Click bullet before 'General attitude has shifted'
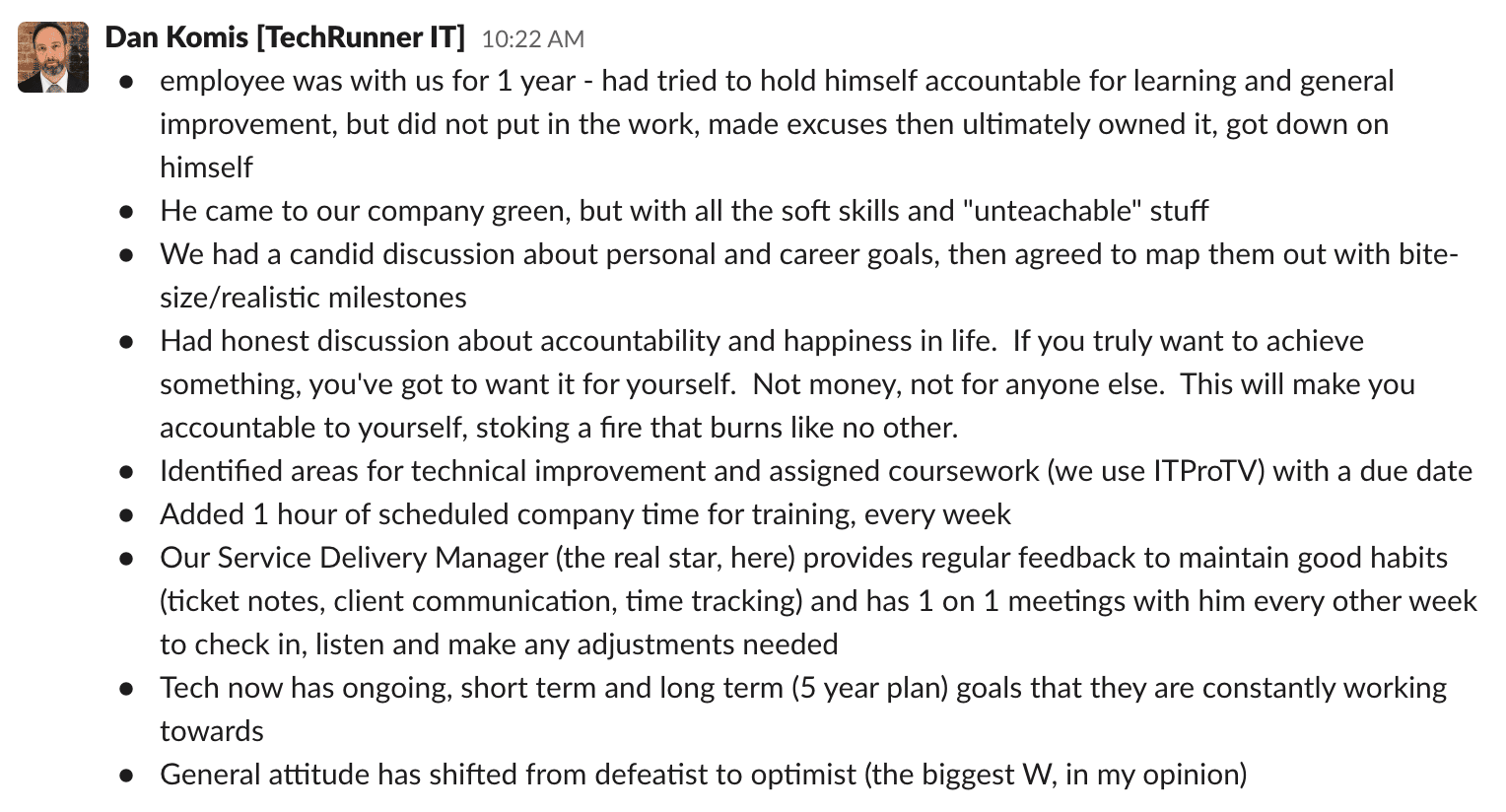The width and height of the screenshot is (1506, 812). tap(126, 776)
